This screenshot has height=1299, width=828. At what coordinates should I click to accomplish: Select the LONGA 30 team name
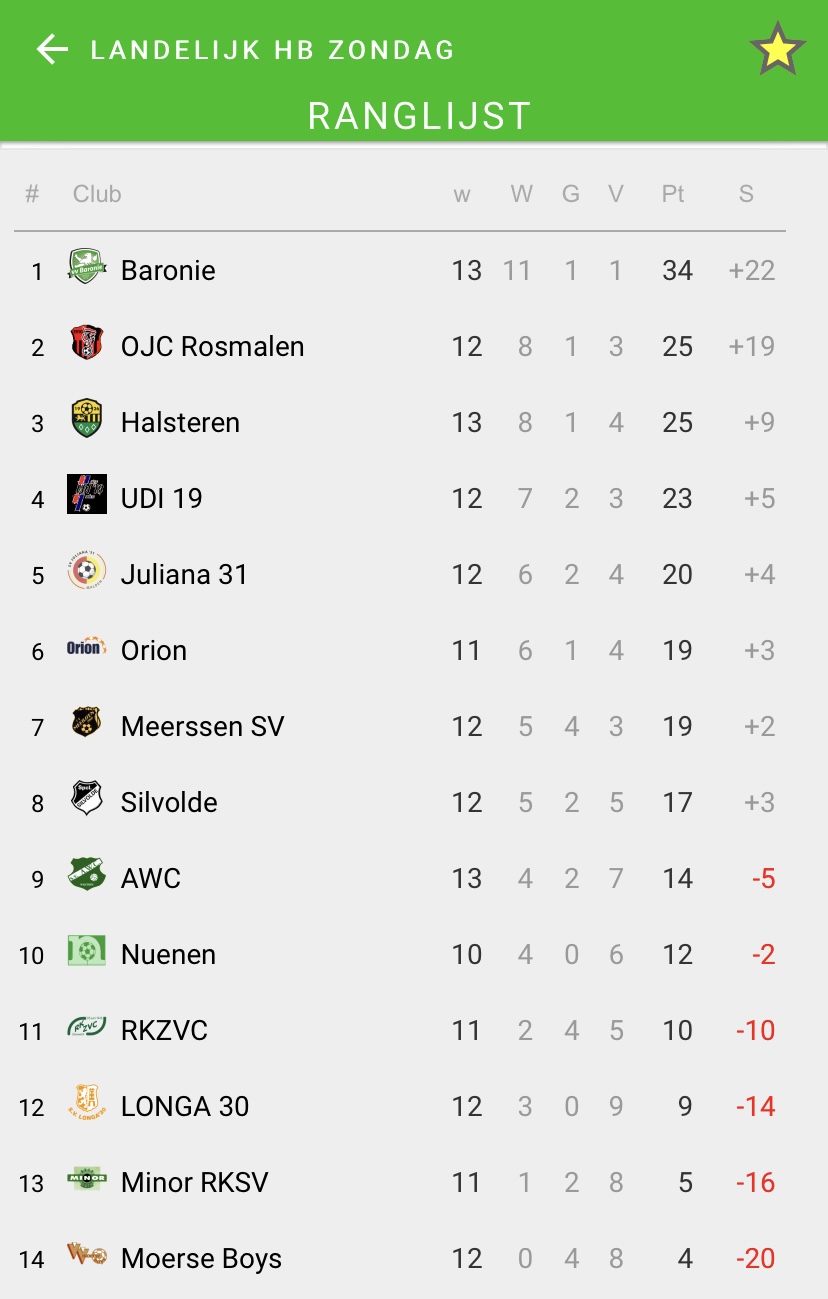pyautogui.click(x=185, y=1107)
